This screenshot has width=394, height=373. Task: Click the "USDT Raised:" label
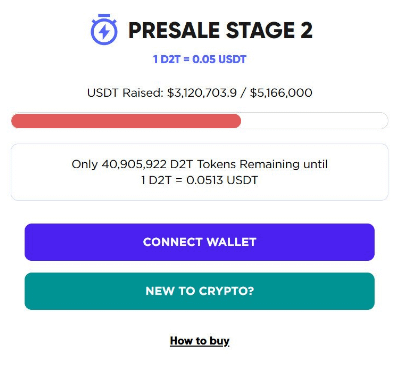125,93
